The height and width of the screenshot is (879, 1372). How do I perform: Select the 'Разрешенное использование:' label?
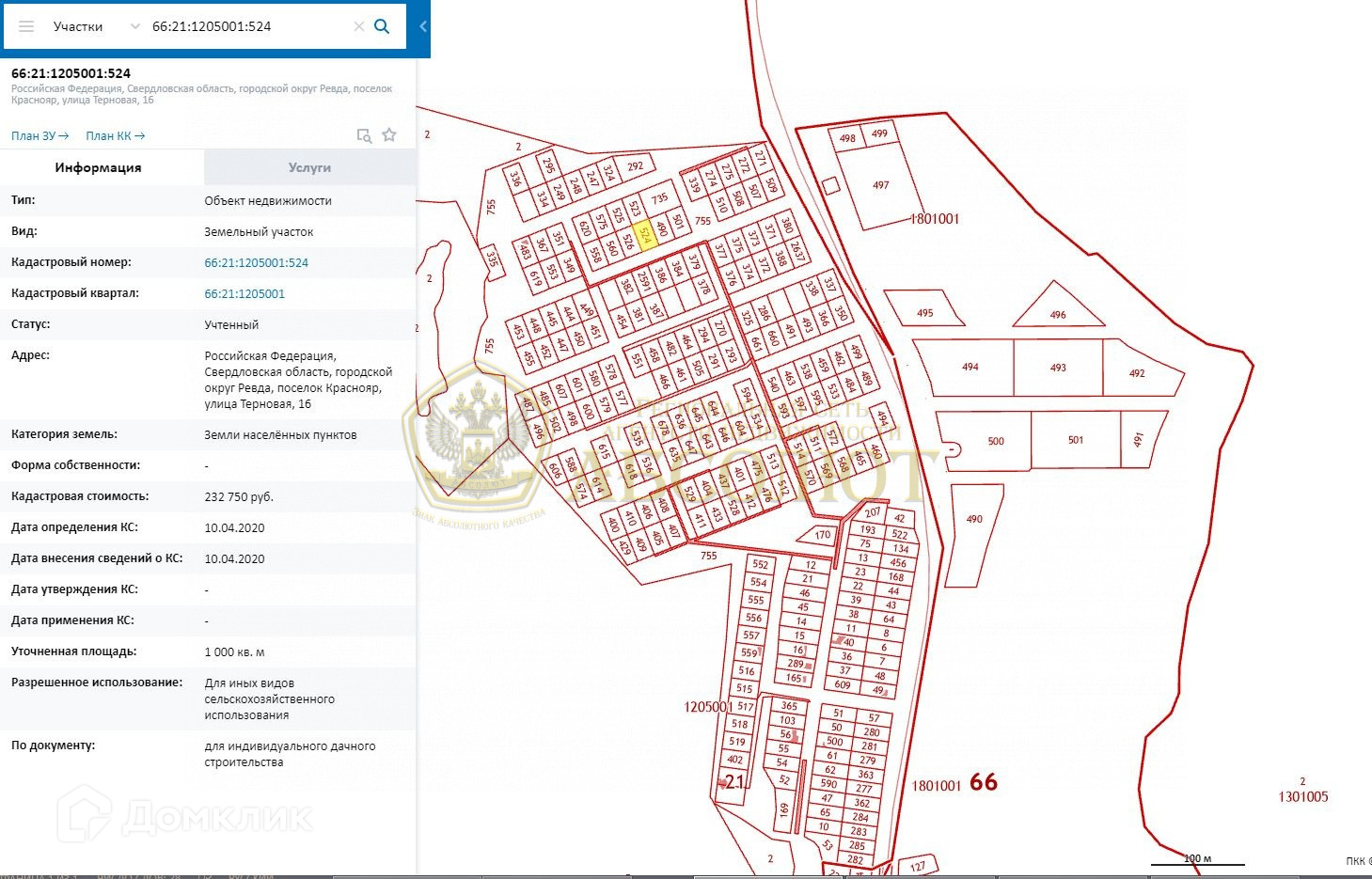pos(97,683)
